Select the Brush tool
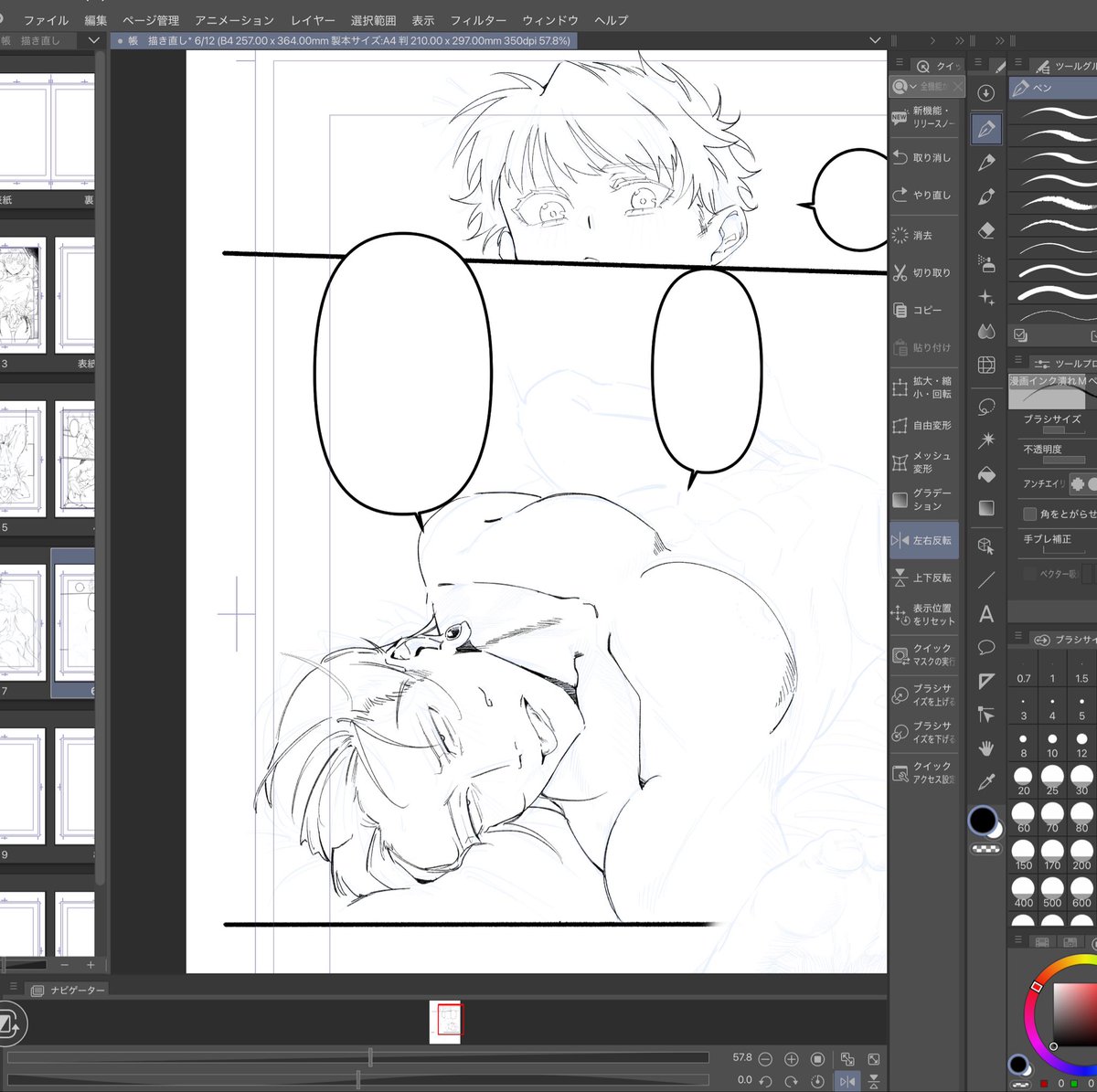 pyautogui.click(x=986, y=196)
